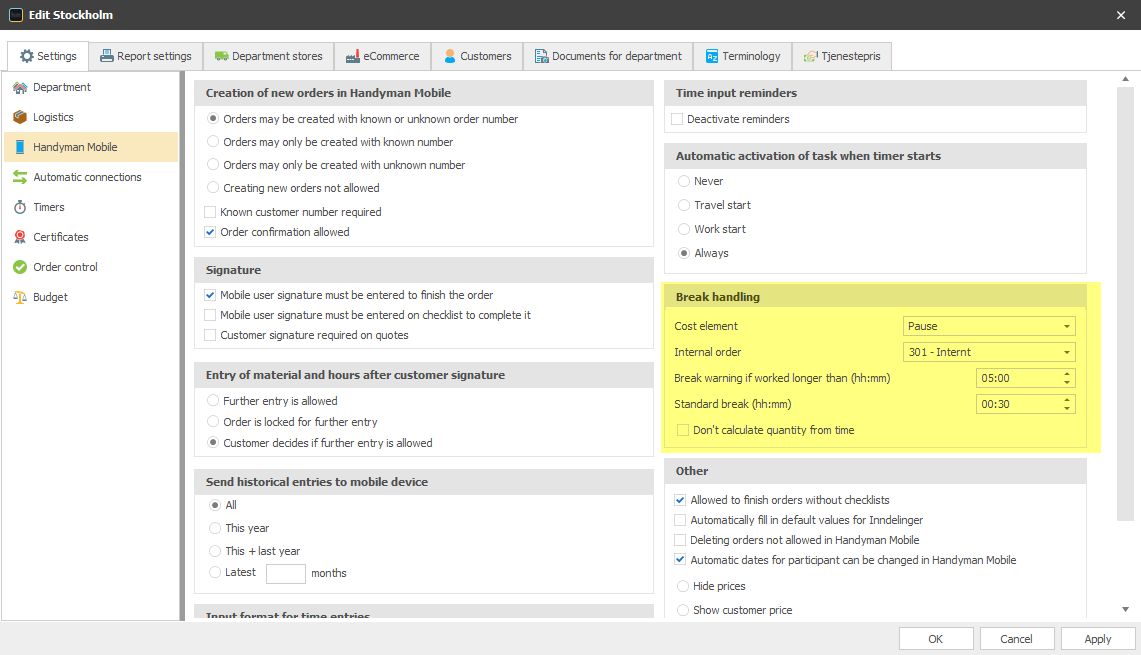Open the Cost element dropdown showing Pause
Image resolution: width=1141 pixels, height=655 pixels.
(989, 326)
